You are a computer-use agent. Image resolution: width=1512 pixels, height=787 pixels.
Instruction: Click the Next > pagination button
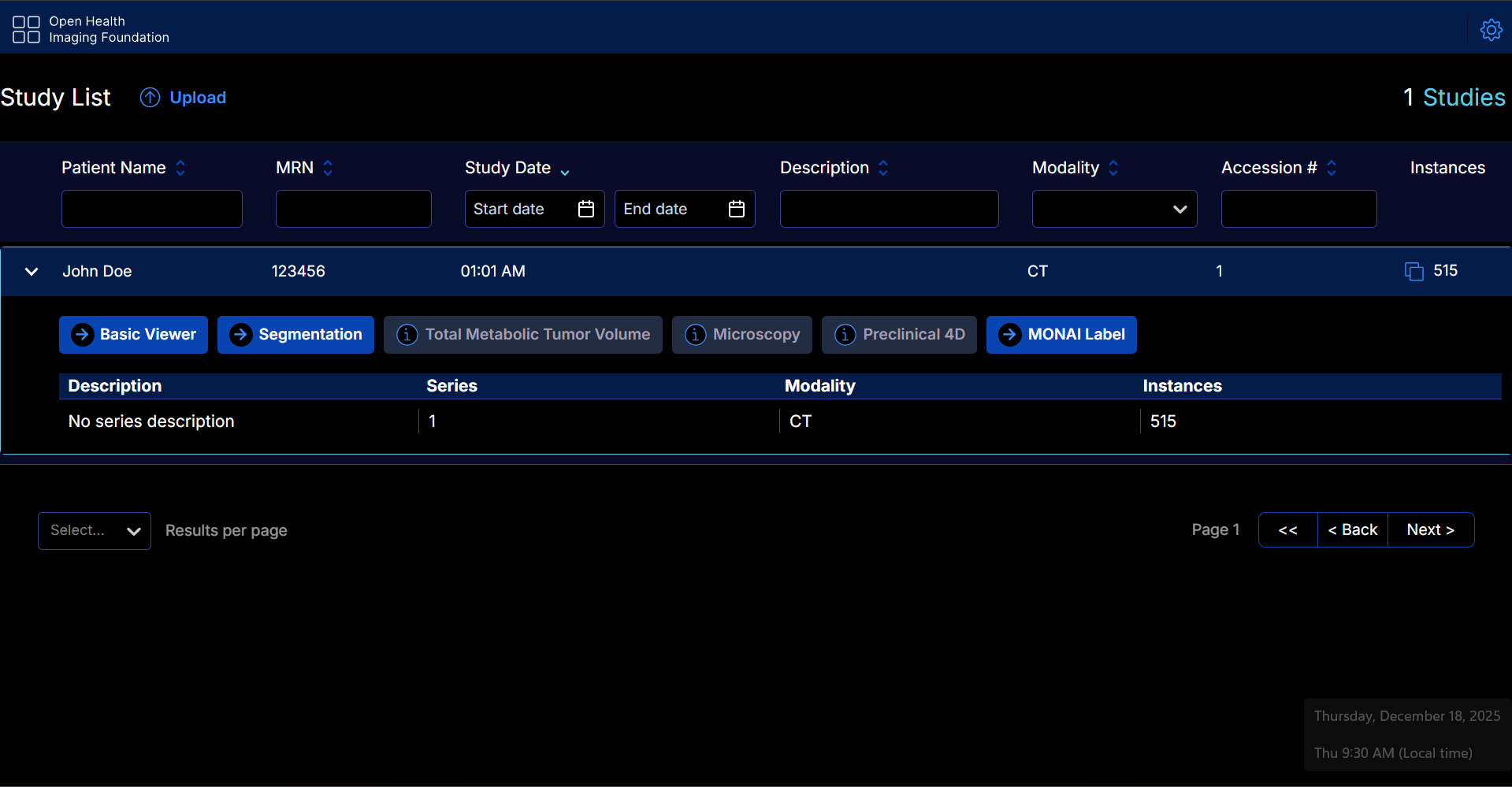pos(1431,530)
